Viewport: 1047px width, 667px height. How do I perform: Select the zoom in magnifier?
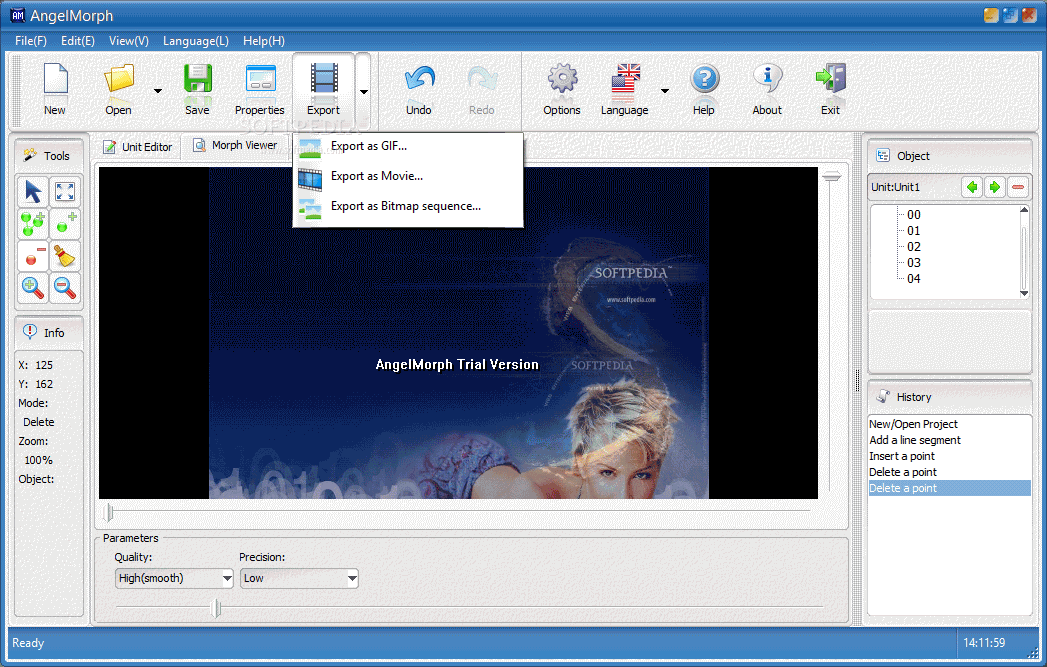point(33,288)
